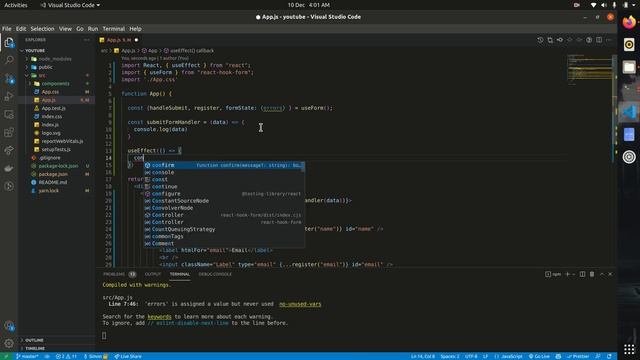The image size is (640, 360).
Task: Expand the components folder
Action: click(55, 84)
